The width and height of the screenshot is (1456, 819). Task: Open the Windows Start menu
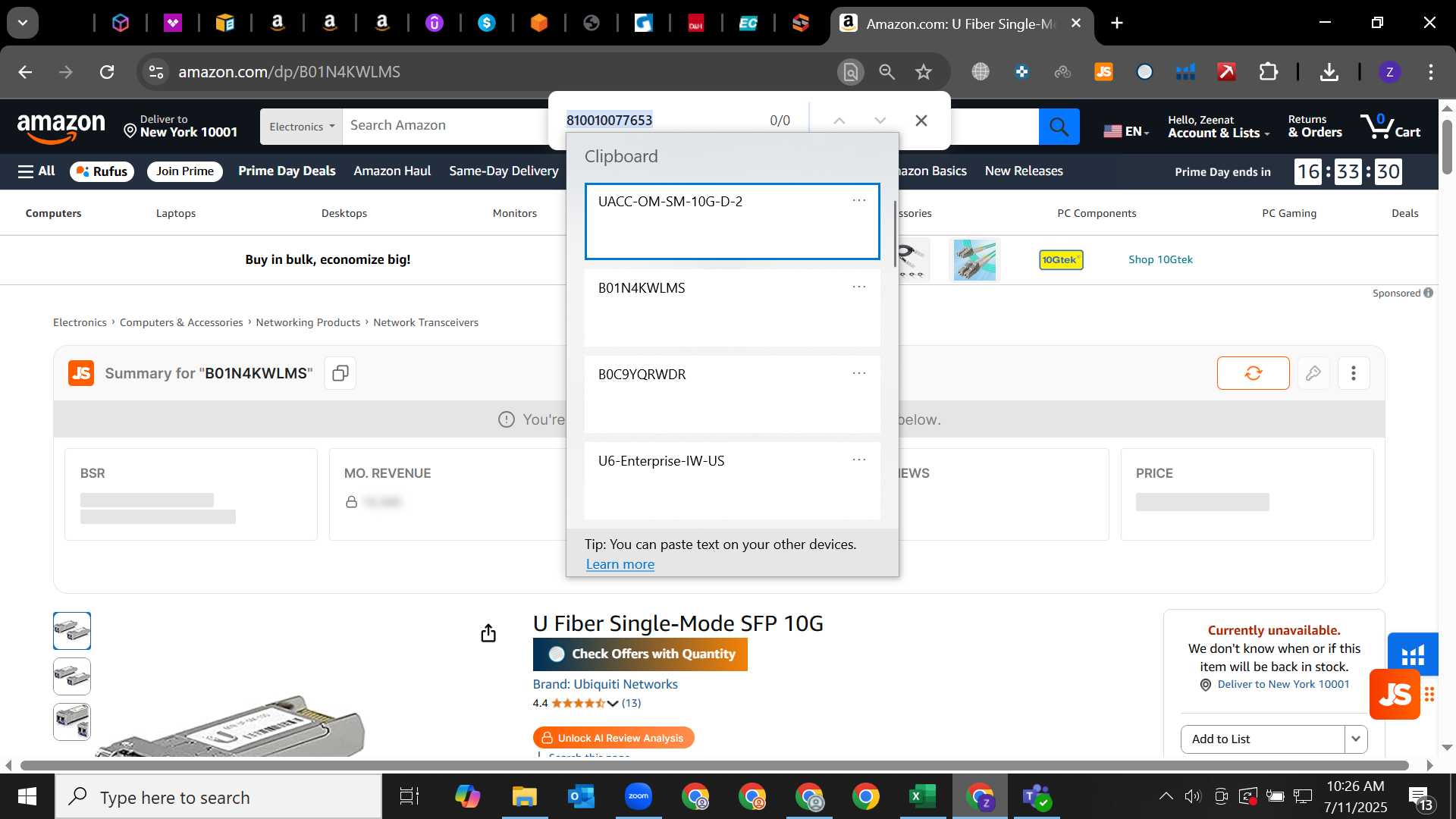click(27, 796)
